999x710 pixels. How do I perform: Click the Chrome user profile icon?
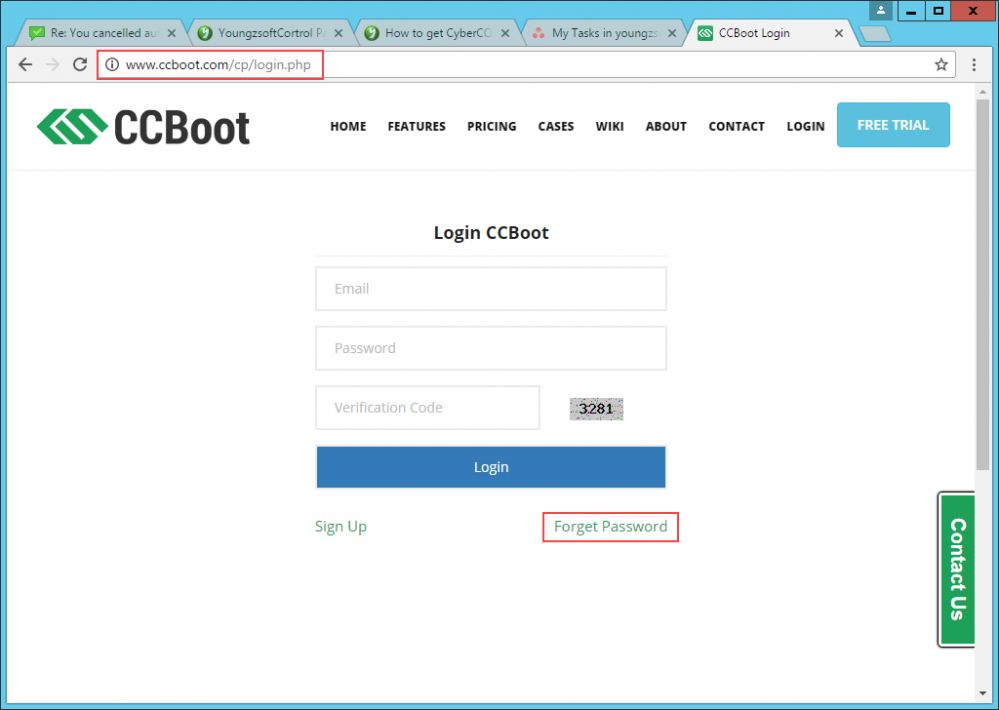tap(880, 10)
